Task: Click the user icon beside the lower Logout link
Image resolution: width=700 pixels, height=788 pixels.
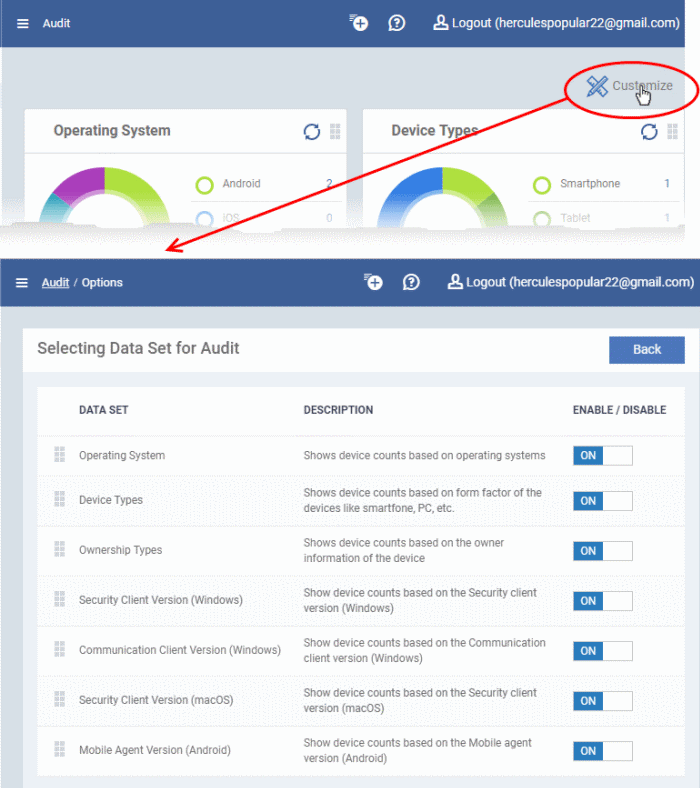Action: click(x=455, y=282)
